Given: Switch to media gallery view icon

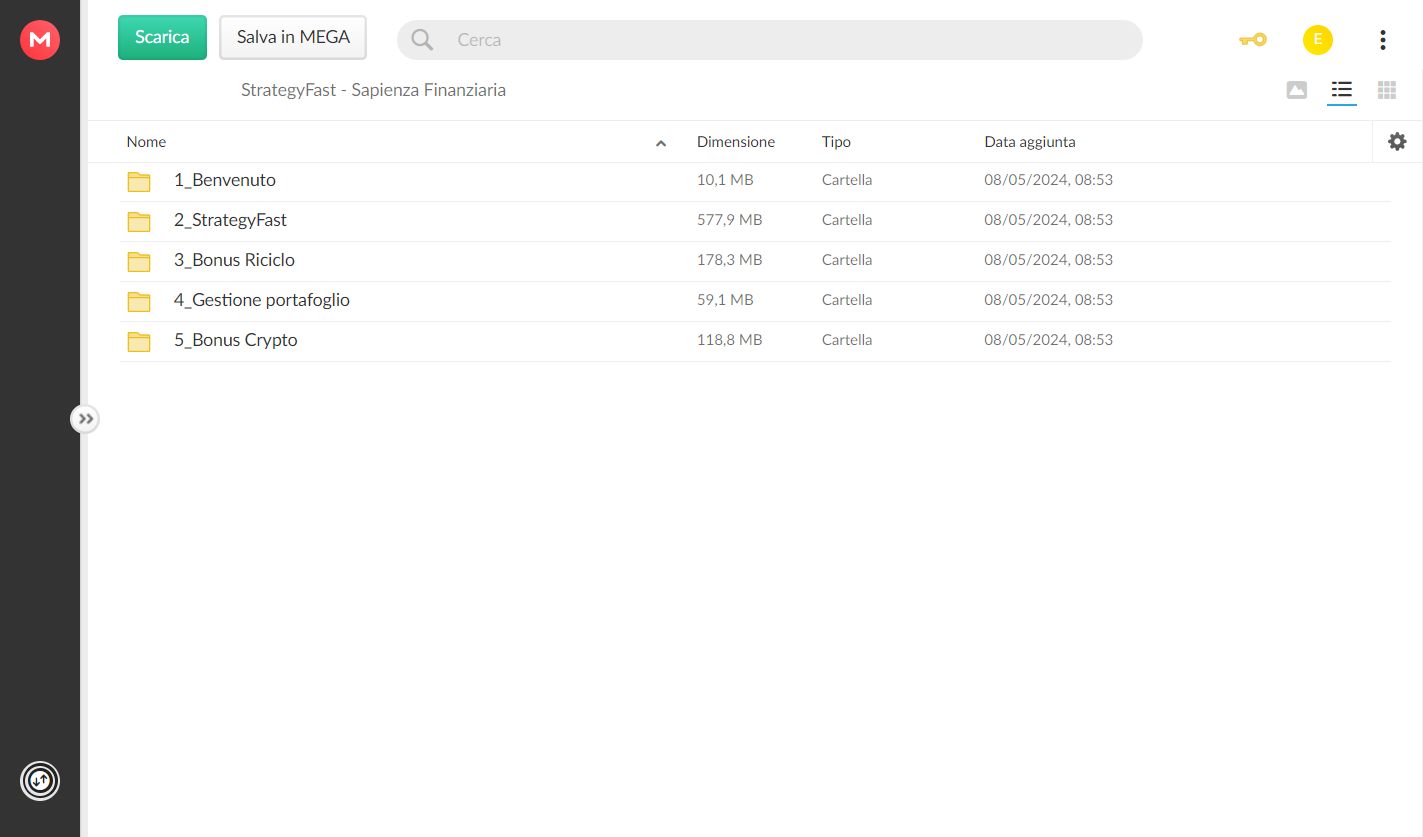Looking at the screenshot, I should [1296, 90].
